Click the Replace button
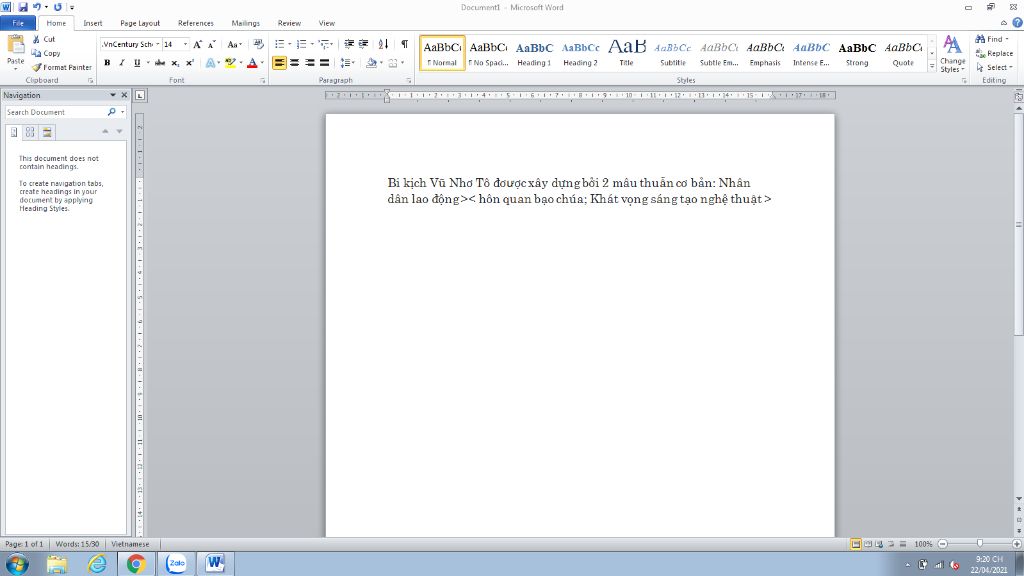 [994, 54]
